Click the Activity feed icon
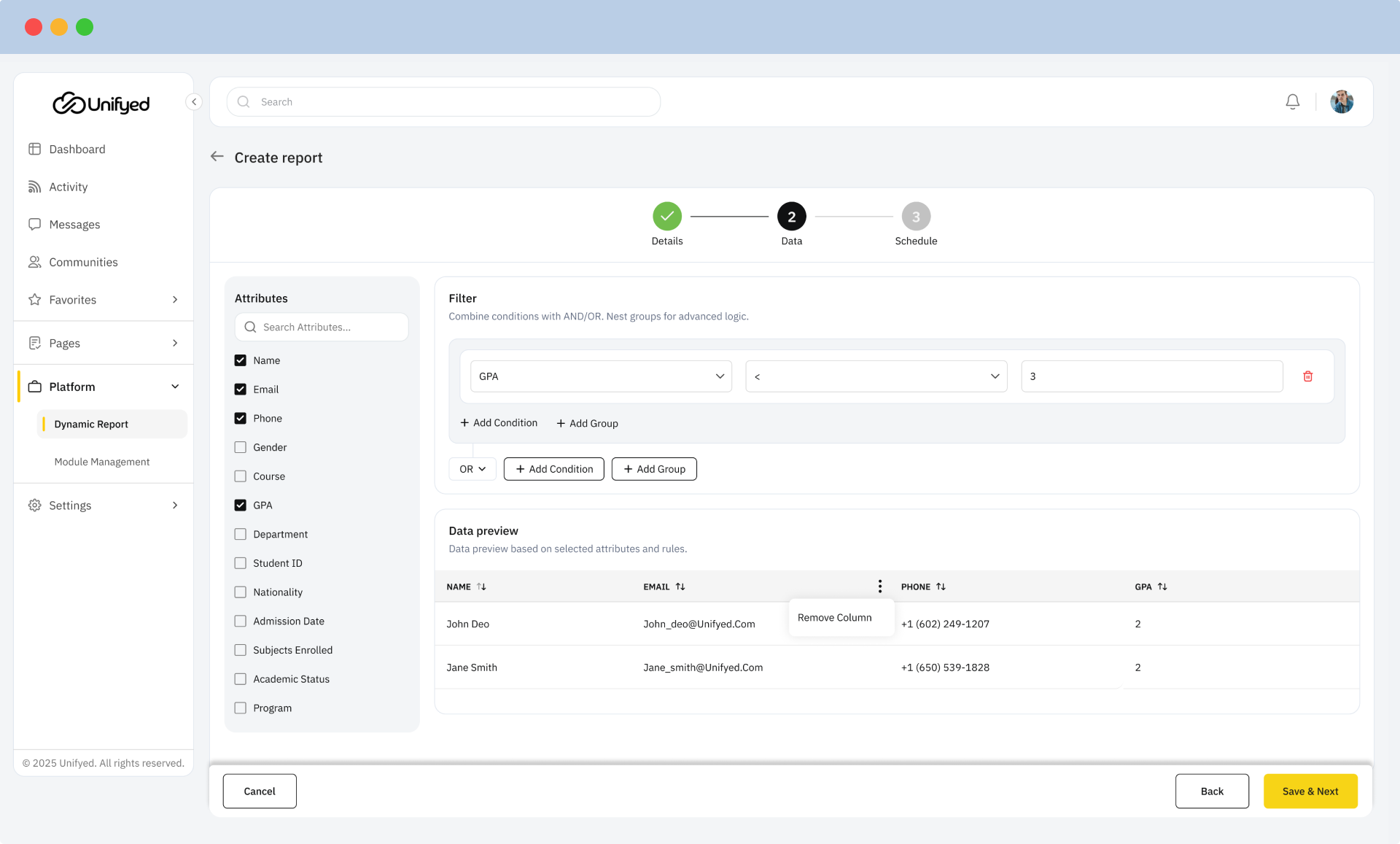 click(34, 187)
